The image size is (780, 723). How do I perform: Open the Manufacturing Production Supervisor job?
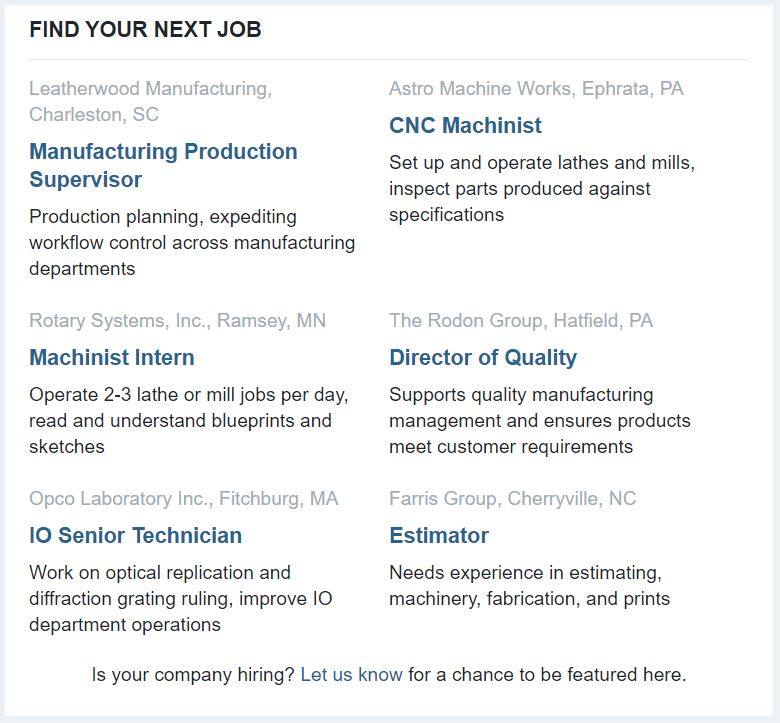tap(163, 165)
